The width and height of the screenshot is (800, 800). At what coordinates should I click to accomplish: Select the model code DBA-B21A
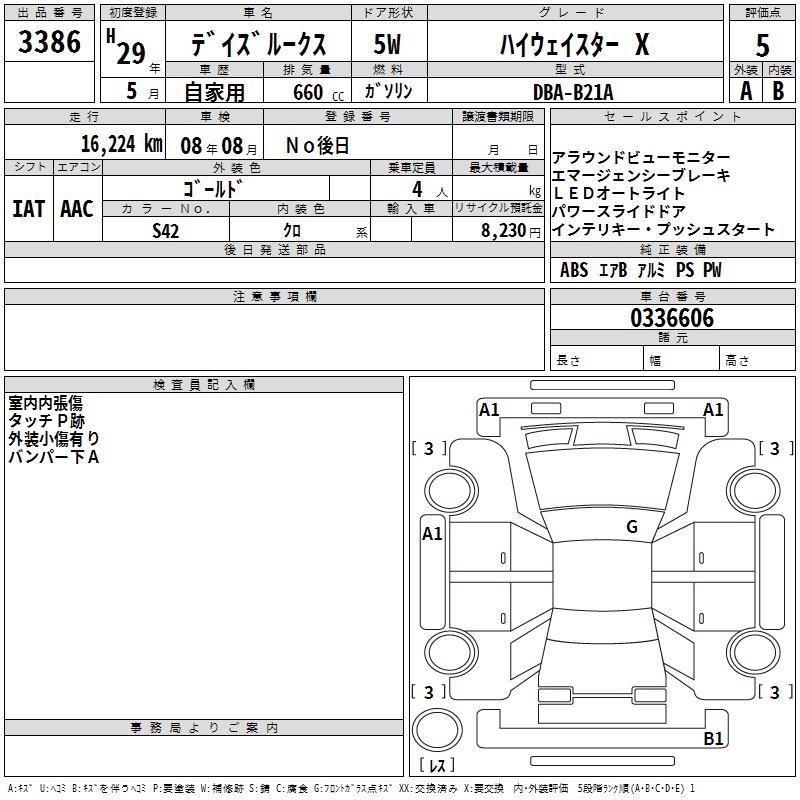(572, 92)
